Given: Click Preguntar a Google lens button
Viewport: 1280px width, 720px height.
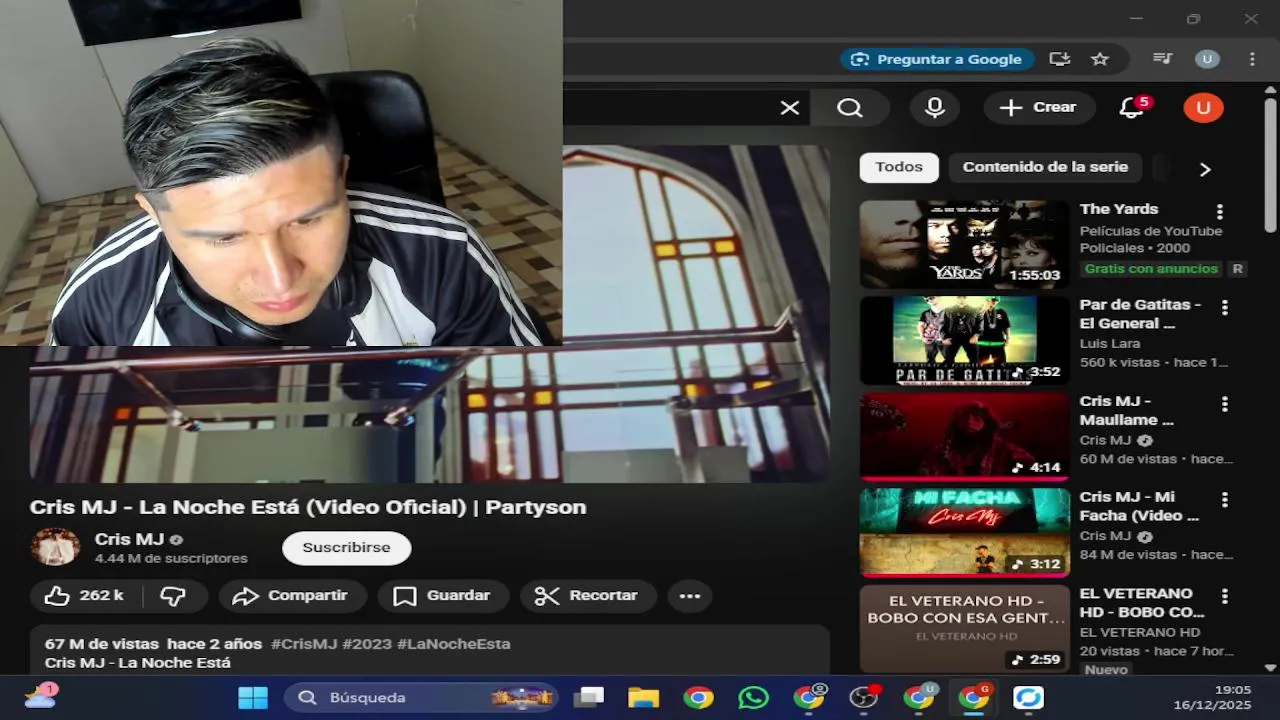Looking at the screenshot, I should click(x=937, y=59).
